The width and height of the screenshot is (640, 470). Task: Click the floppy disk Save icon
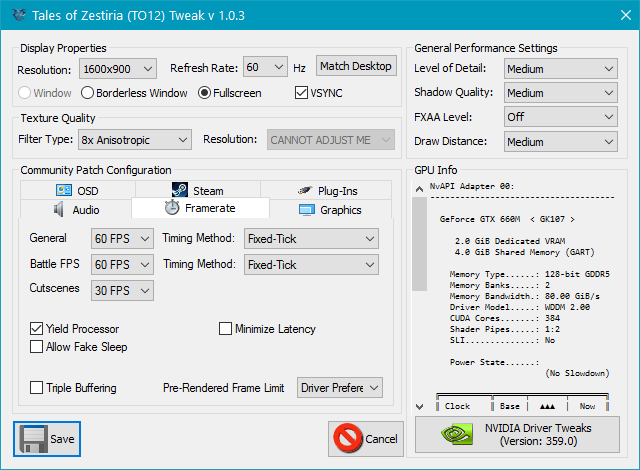33,439
